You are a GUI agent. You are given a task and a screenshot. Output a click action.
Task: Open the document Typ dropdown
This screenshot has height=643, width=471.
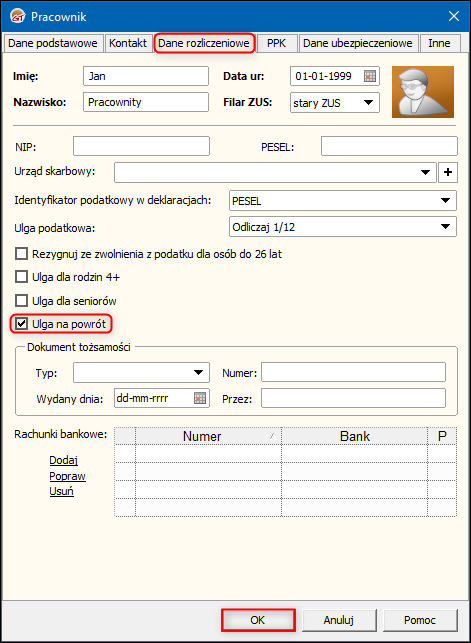click(x=198, y=372)
